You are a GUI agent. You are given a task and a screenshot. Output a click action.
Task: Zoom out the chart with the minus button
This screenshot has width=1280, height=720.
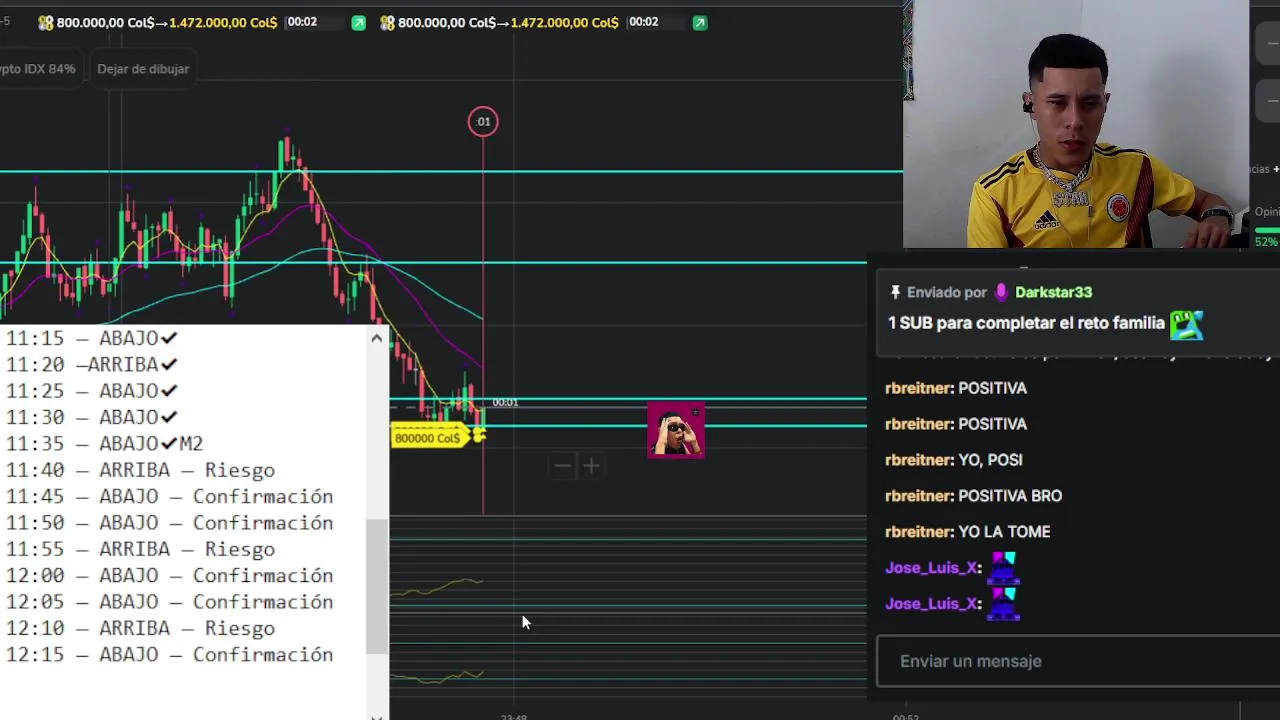coord(562,465)
